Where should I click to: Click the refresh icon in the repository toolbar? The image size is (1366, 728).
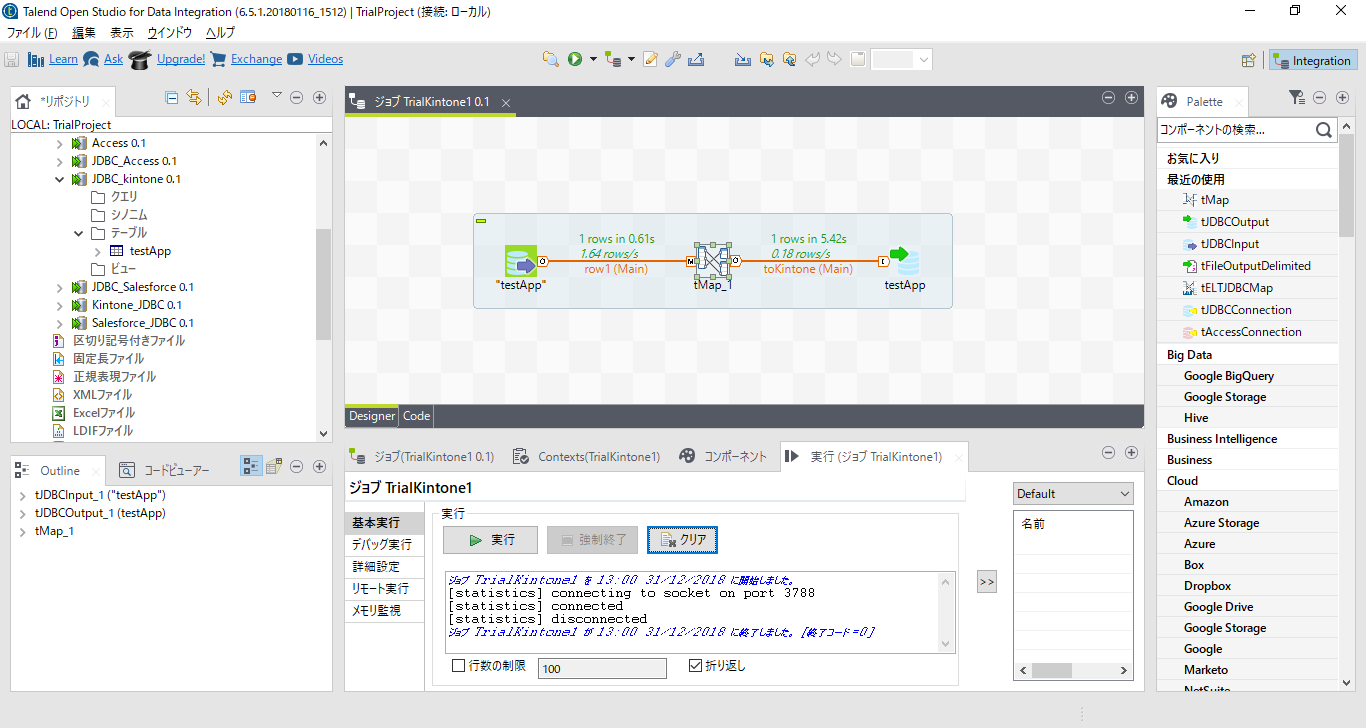click(224, 96)
